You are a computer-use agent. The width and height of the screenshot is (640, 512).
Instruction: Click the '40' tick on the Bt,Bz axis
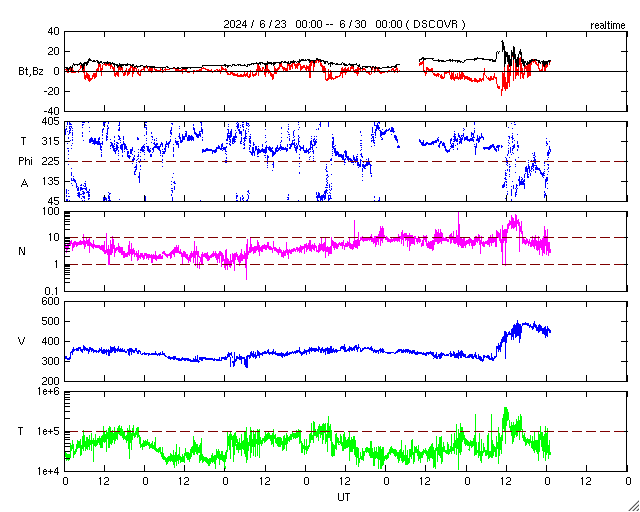coord(54,31)
